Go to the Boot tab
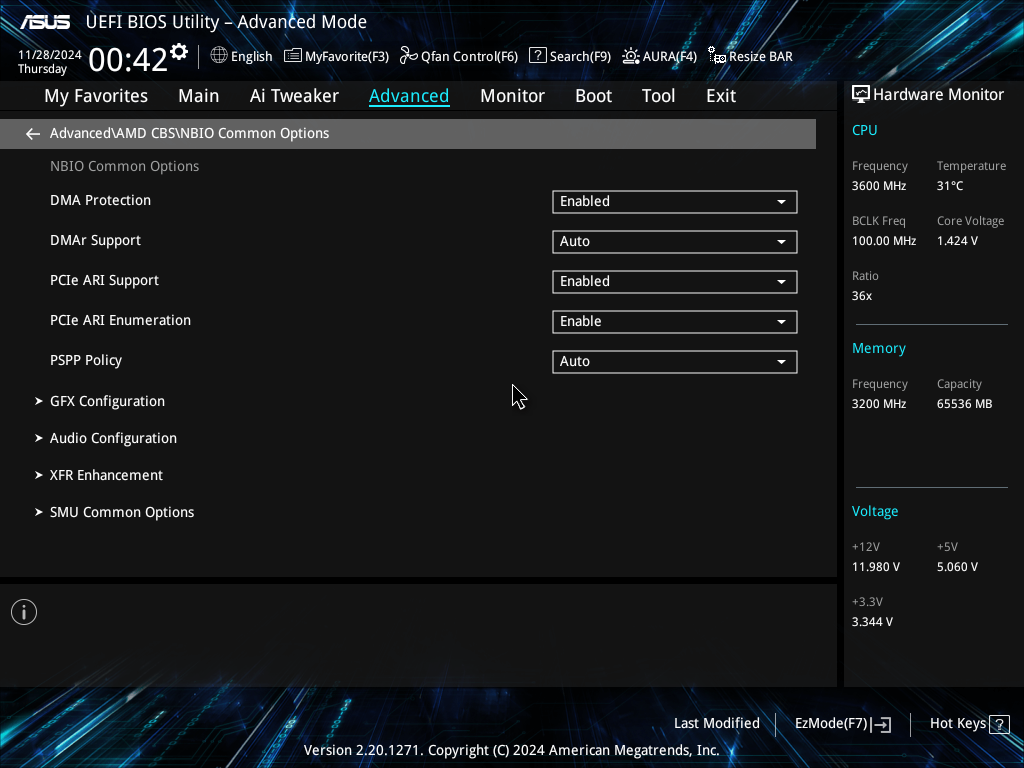The width and height of the screenshot is (1024, 768). point(593,96)
